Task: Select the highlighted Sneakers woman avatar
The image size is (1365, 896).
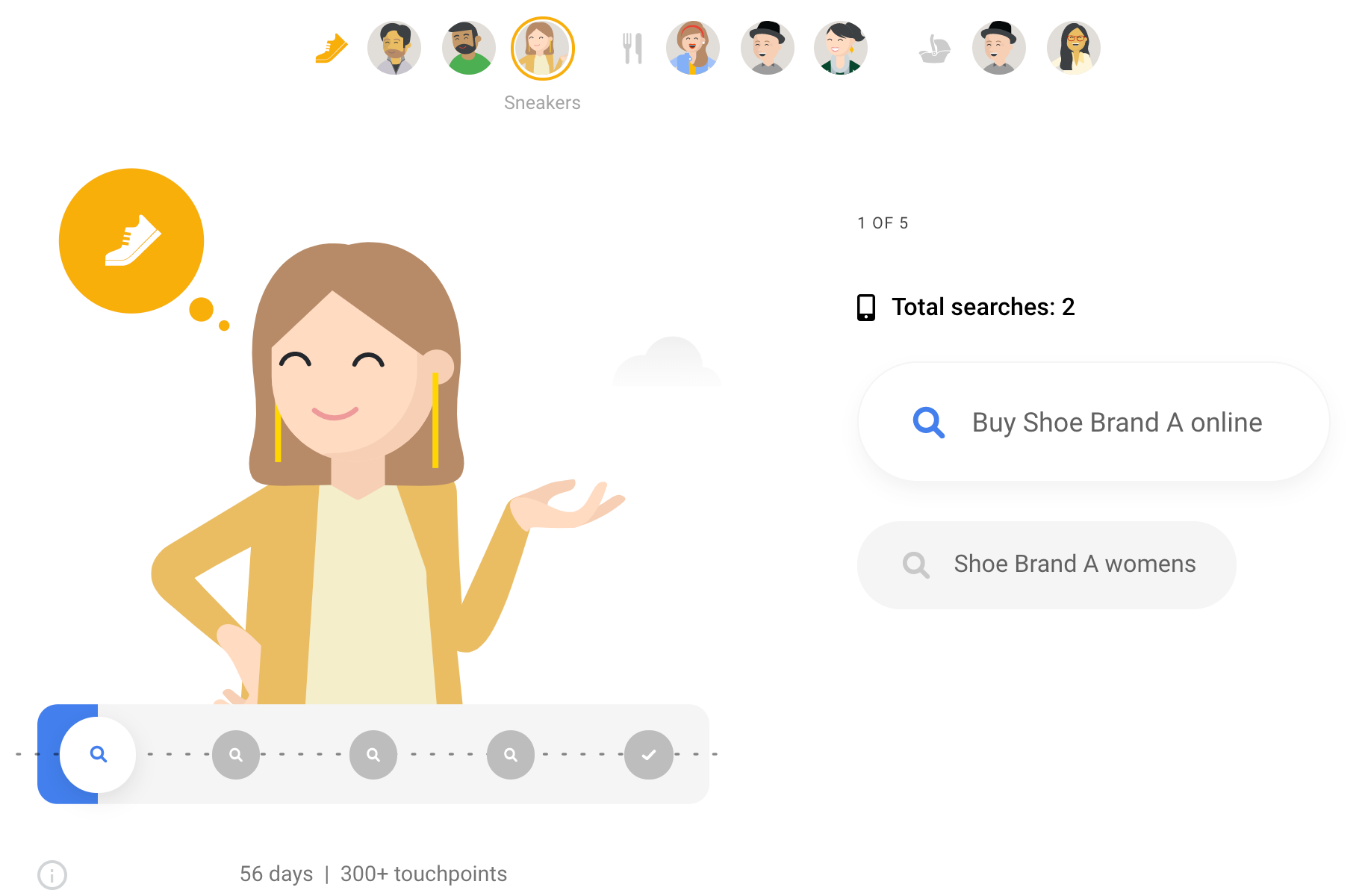Action: pyautogui.click(x=543, y=49)
